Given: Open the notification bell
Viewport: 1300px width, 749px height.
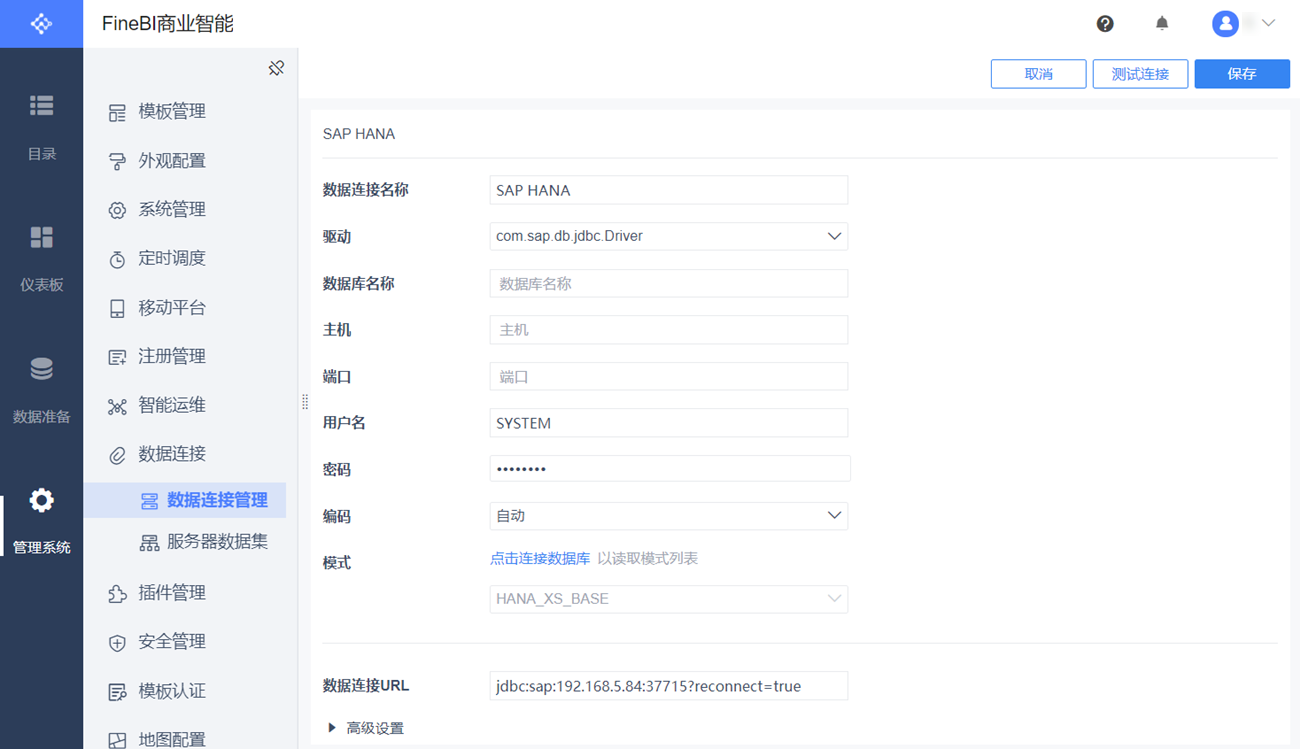Looking at the screenshot, I should [x=1162, y=23].
